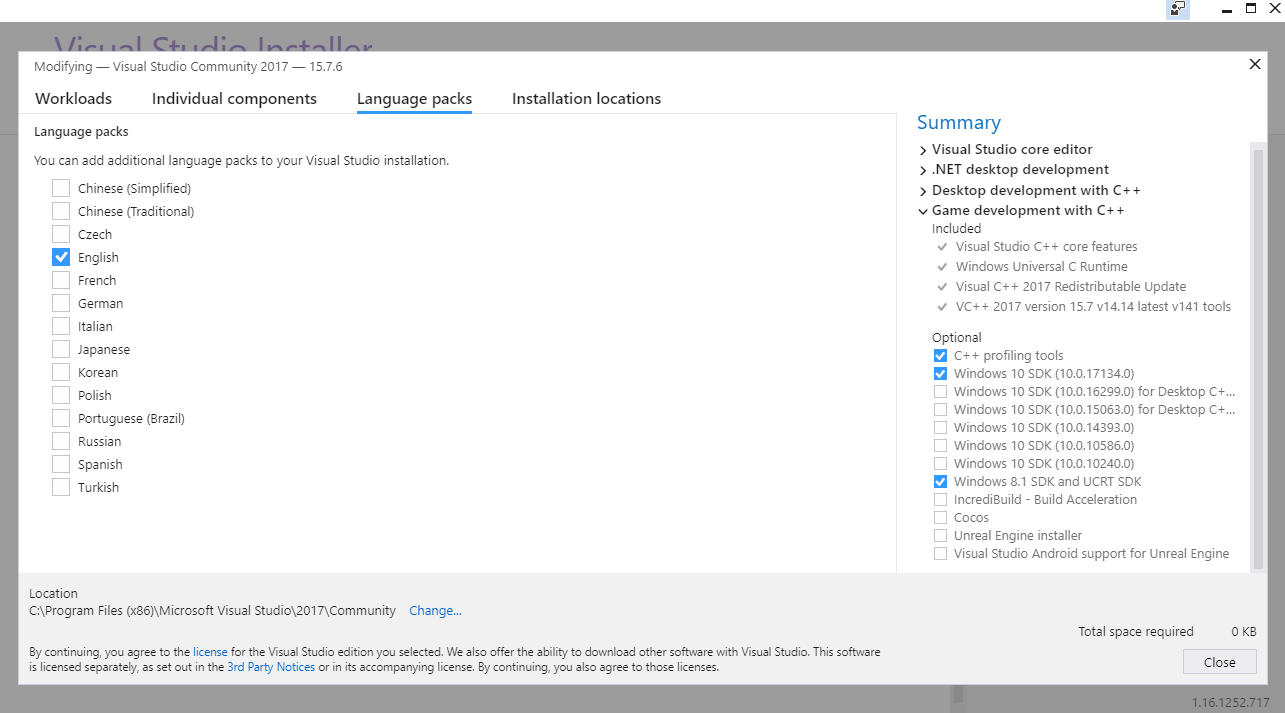Image resolution: width=1285 pixels, height=713 pixels.
Task: Enable the Cocos optional component
Action: tap(940, 518)
